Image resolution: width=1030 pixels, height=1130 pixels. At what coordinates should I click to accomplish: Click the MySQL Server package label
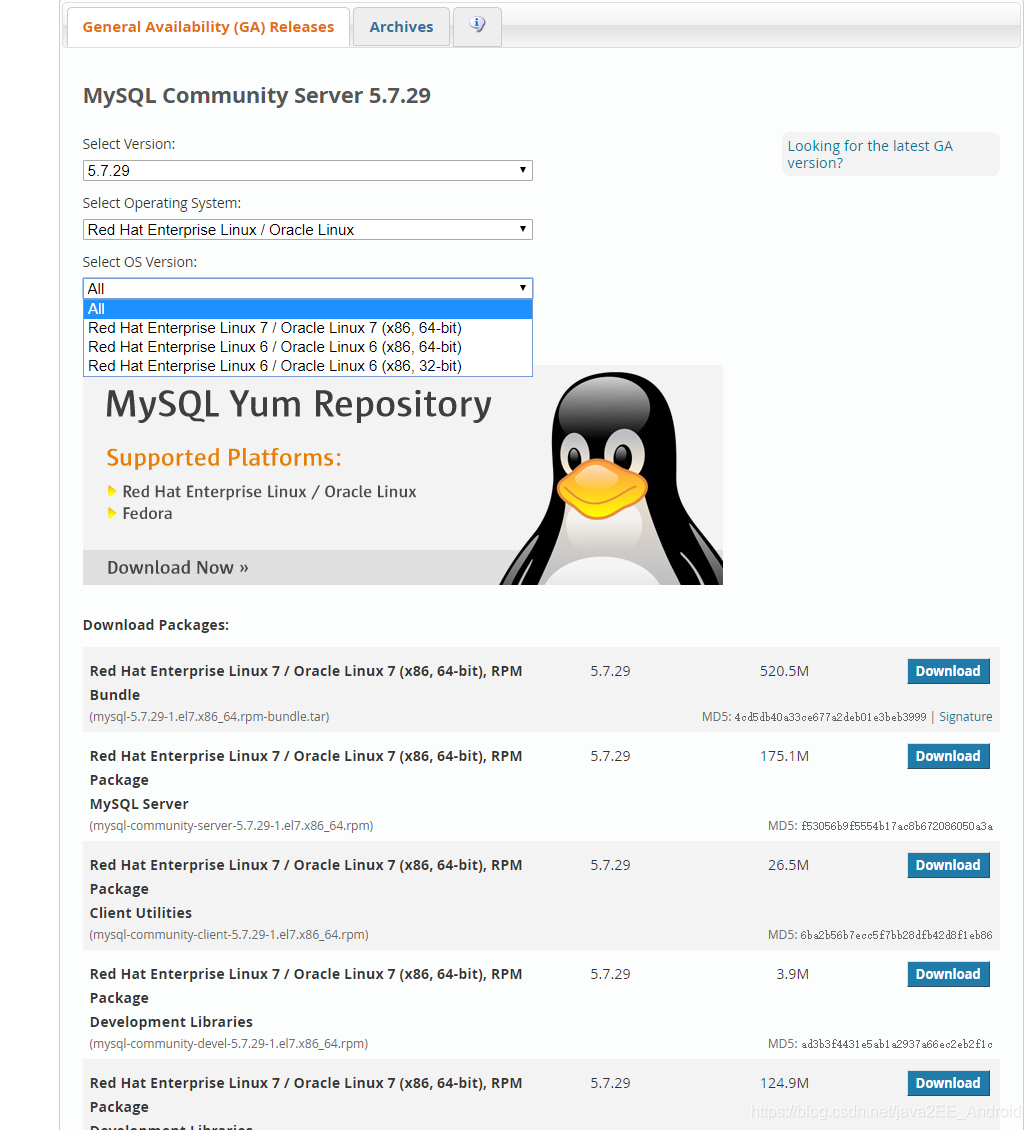click(139, 804)
